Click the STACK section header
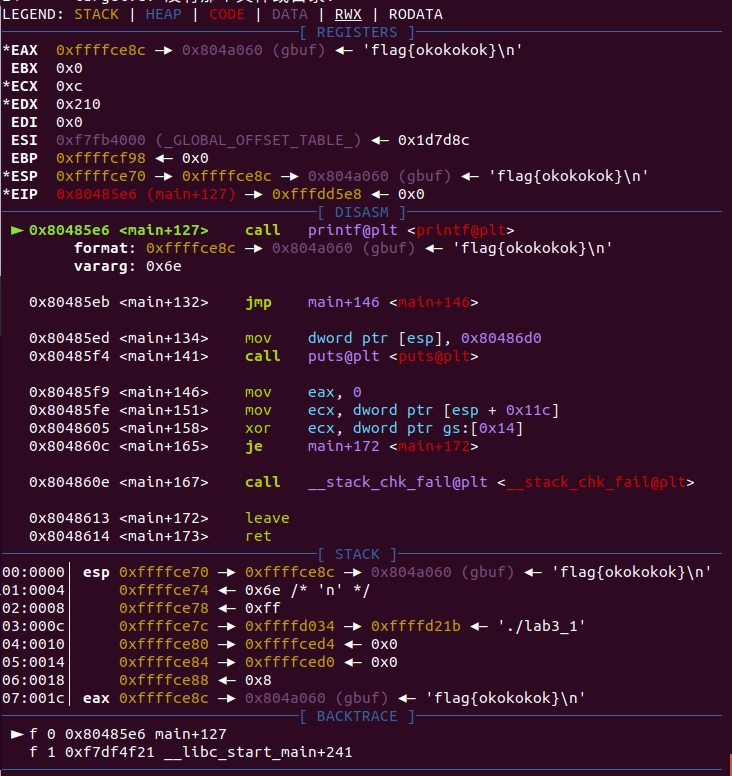Image resolution: width=732 pixels, height=776 pixels. coord(357,554)
